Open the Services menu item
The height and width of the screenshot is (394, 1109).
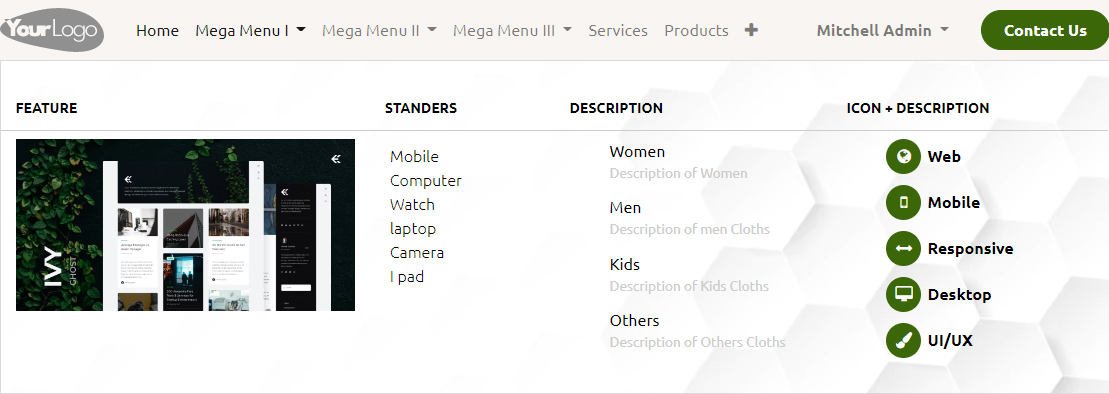[618, 30]
